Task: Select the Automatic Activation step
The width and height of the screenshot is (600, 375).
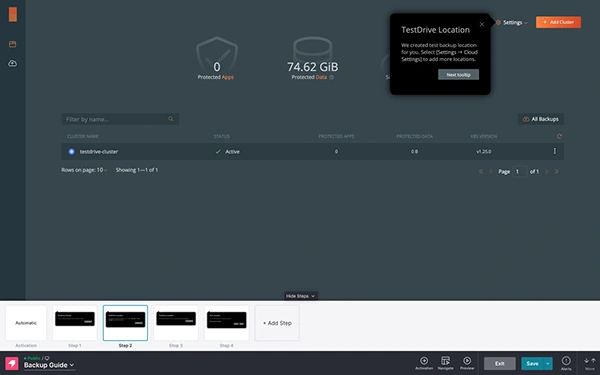Action: point(26,323)
